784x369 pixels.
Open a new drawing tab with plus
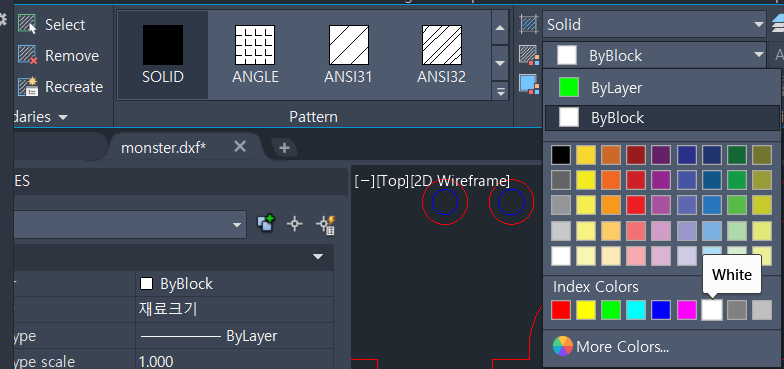(x=284, y=148)
